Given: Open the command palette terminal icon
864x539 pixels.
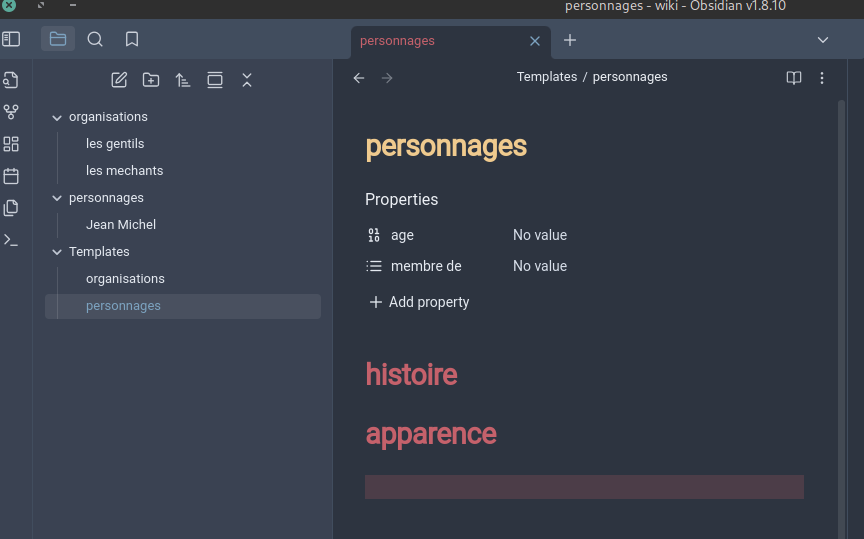Looking at the screenshot, I should pos(11,240).
